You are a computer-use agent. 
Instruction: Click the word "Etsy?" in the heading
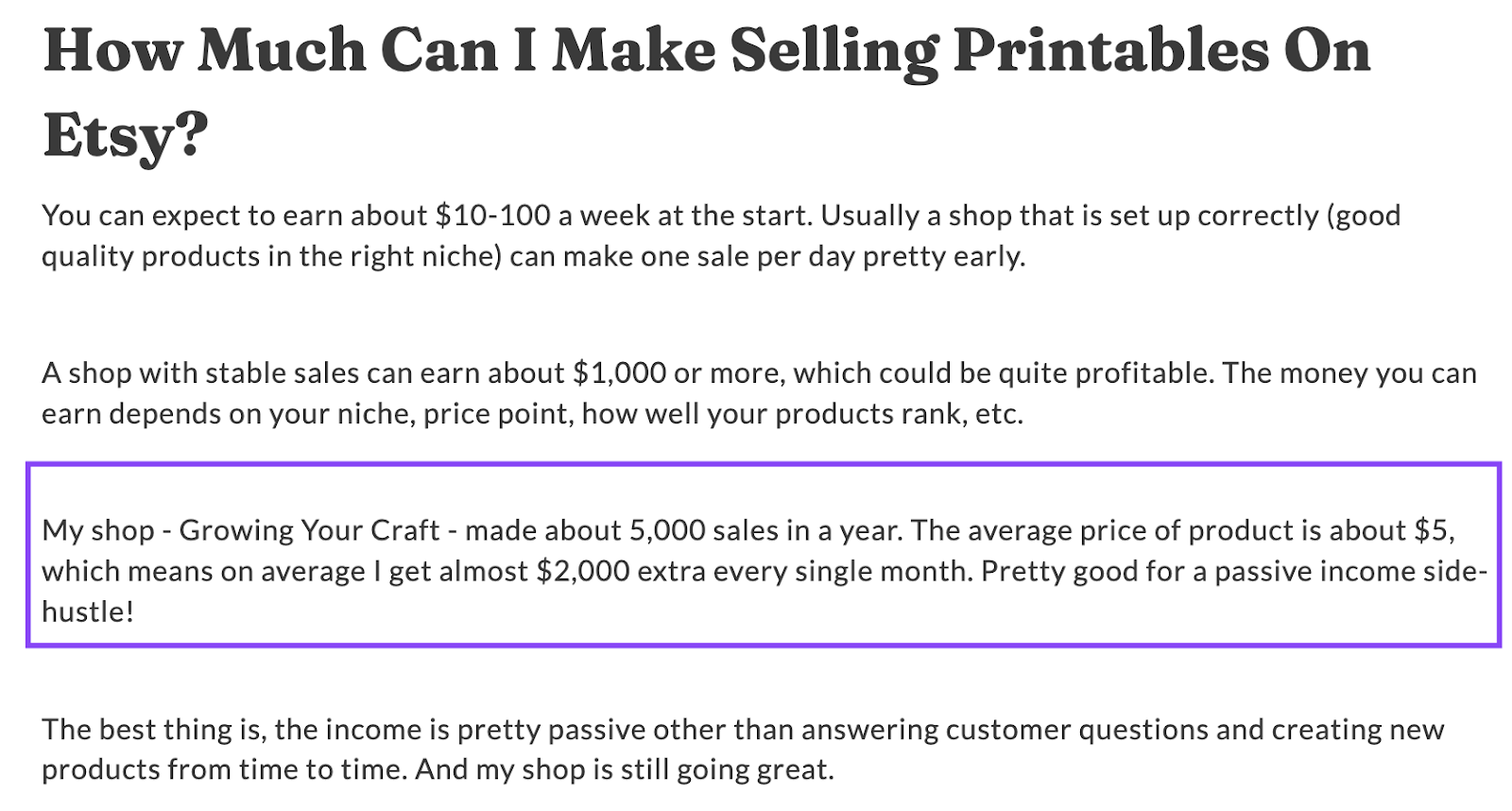point(125,134)
